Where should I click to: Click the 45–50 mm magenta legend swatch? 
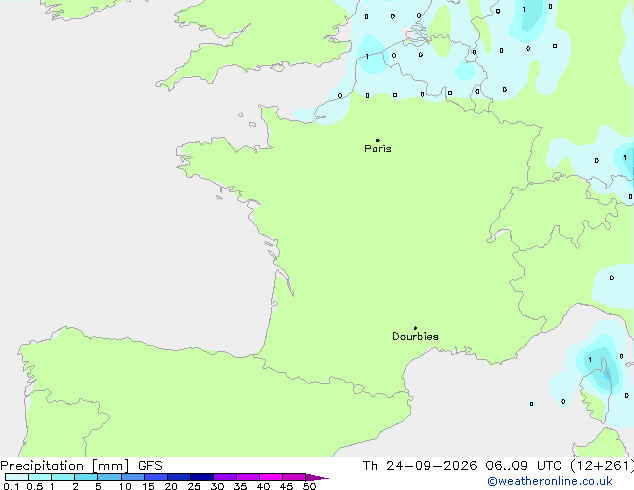294,477
